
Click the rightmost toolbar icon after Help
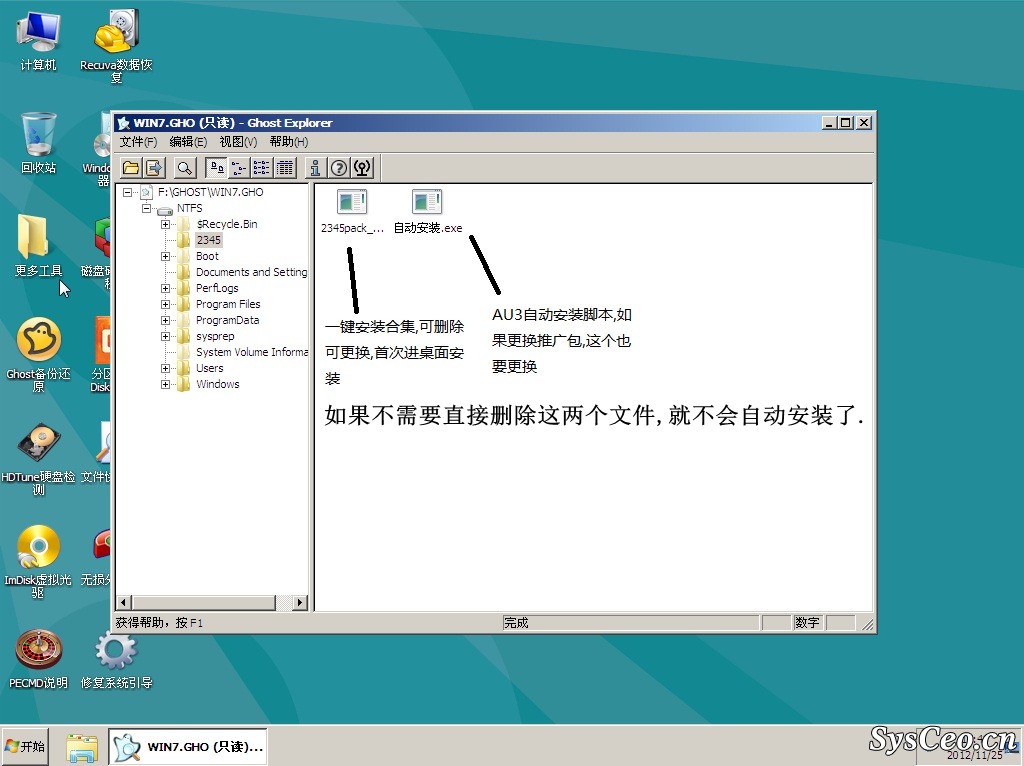[x=362, y=168]
